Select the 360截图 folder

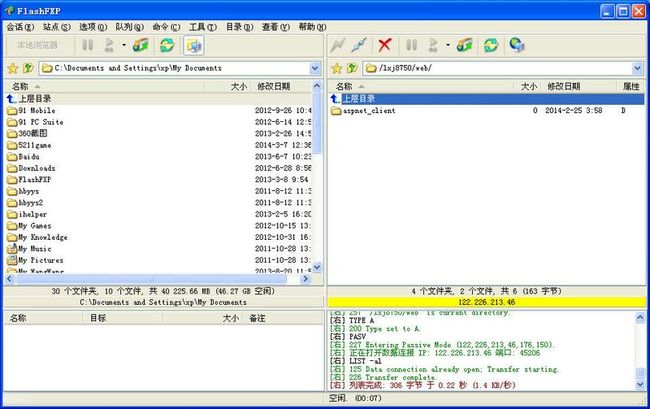coord(27,133)
